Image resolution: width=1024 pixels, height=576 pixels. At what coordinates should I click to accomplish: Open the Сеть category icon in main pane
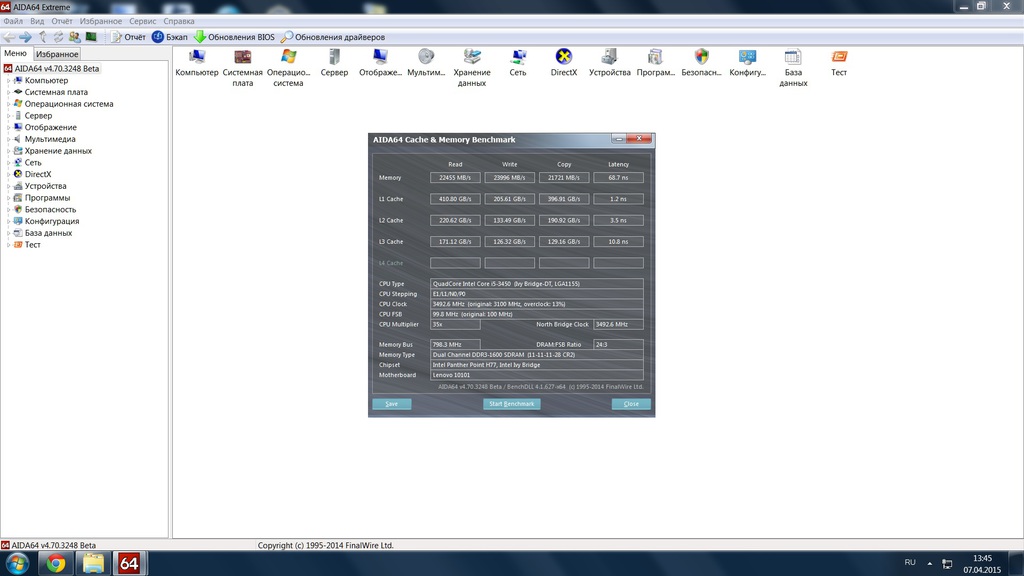518,63
